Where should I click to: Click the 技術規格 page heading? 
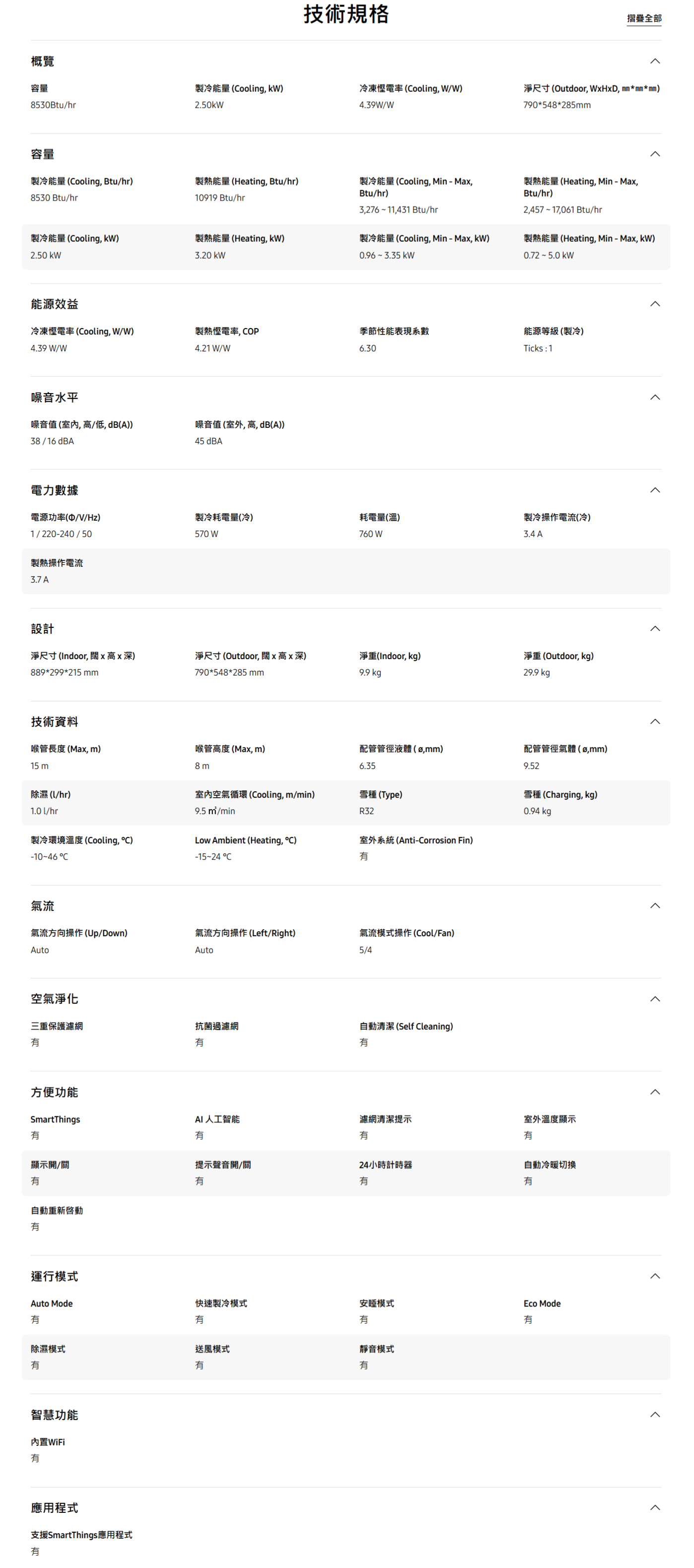pyautogui.click(x=346, y=14)
